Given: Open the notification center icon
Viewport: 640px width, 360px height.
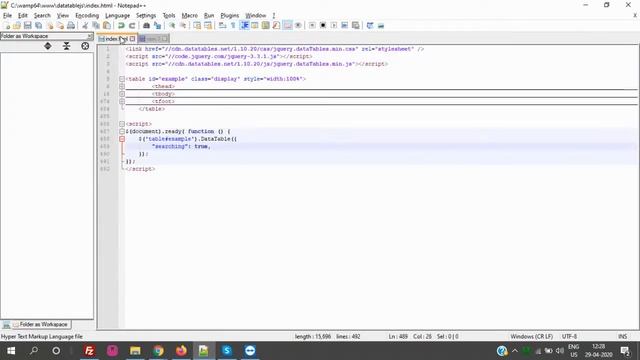Looking at the screenshot, I should [624, 351].
